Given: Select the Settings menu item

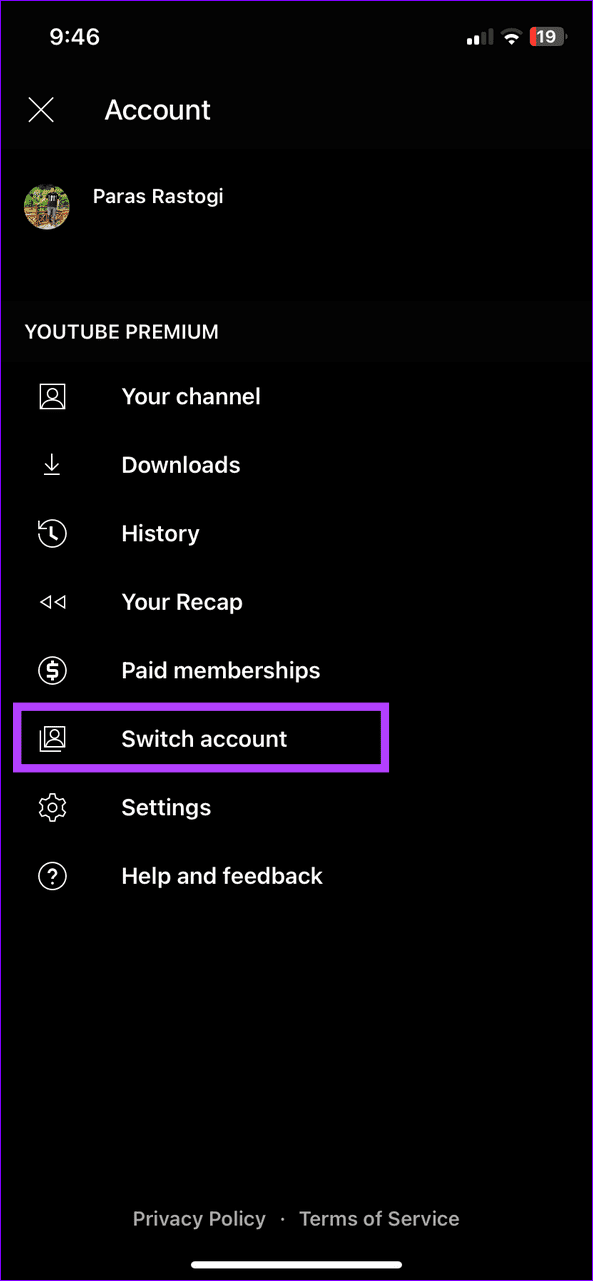Looking at the screenshot, I should [x=165, y=807].
